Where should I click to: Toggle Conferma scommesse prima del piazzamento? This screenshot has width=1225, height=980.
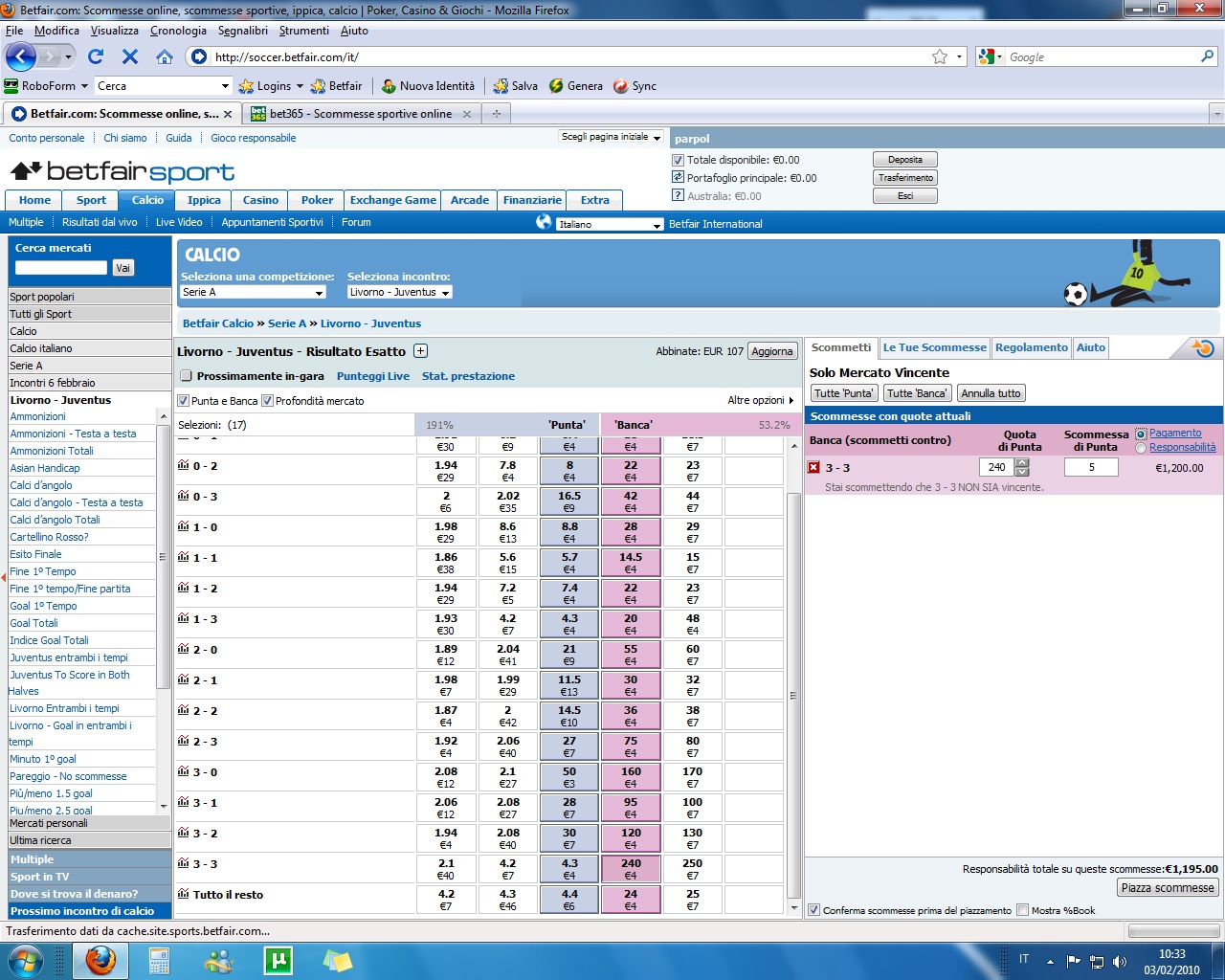point(814,910)
